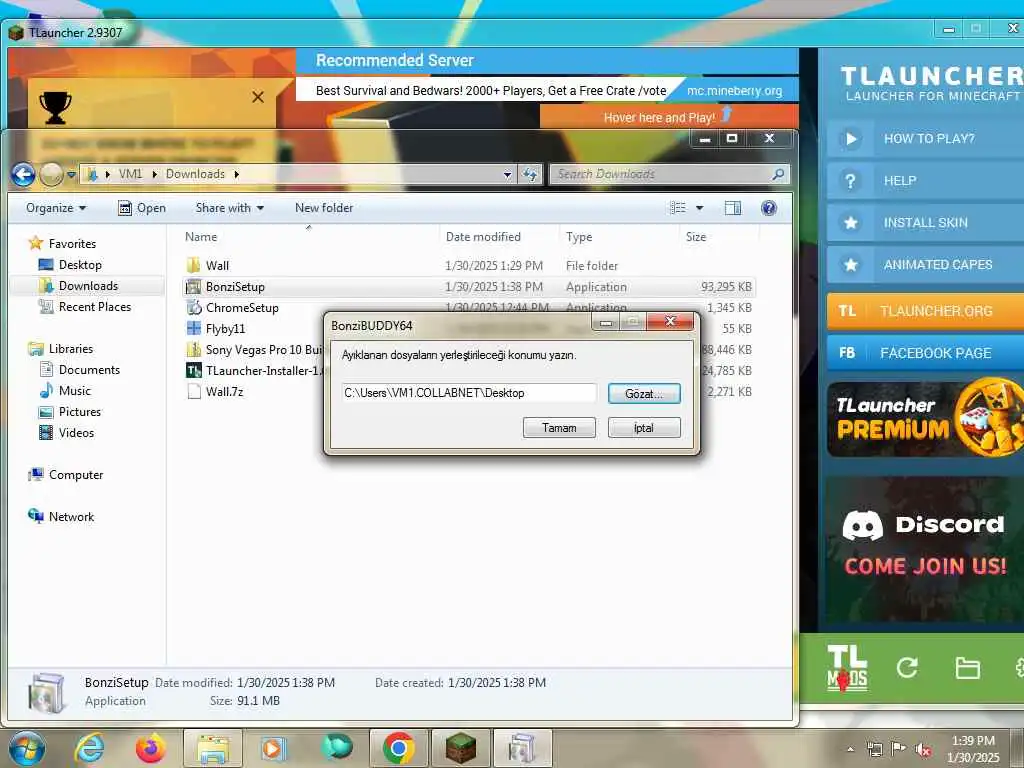1024x768 pixels.
Task: Expand the arrow after Downloads breadcrumb
Action: 236,174
